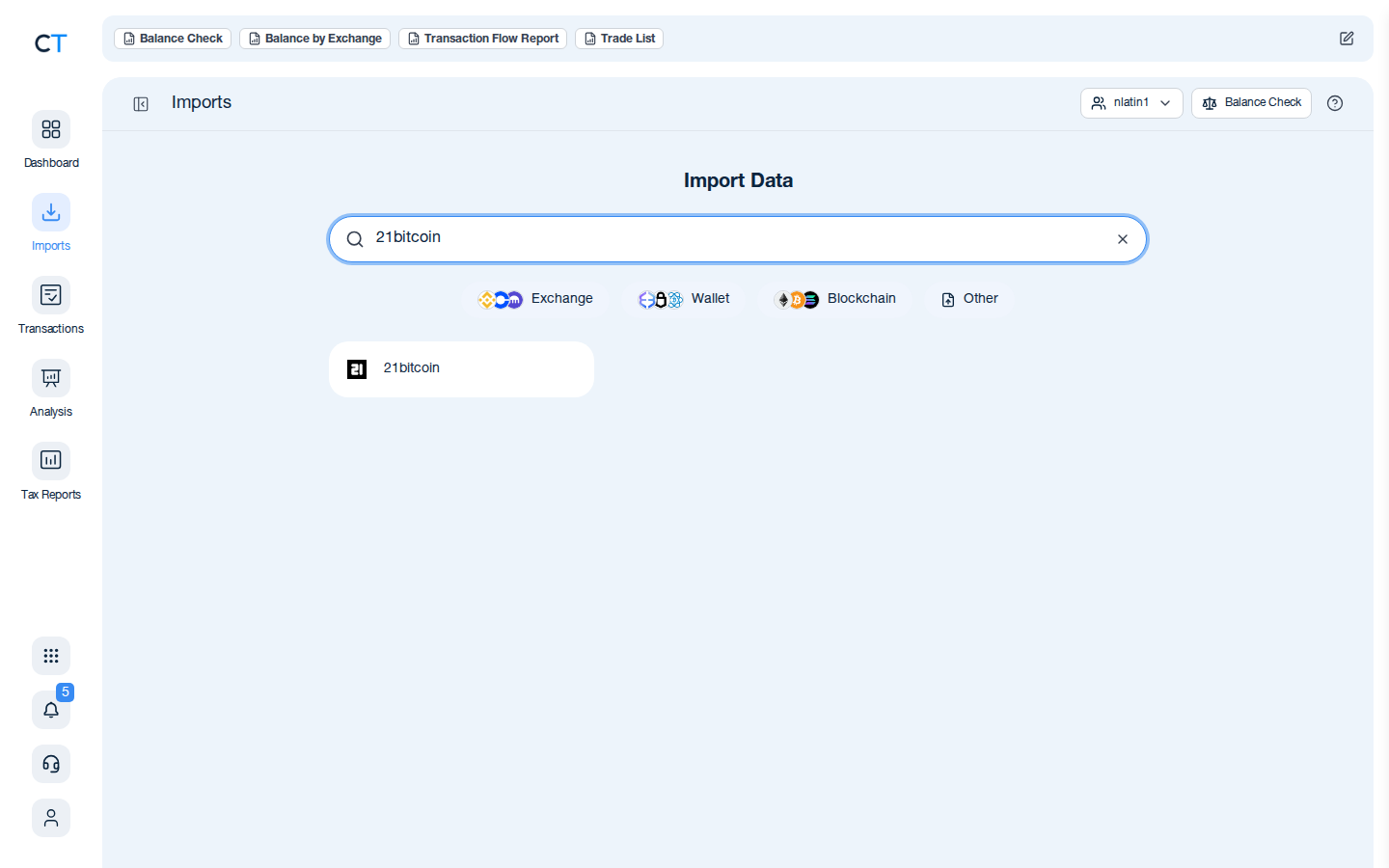Click the search magnifier icon

pos(355,239)
